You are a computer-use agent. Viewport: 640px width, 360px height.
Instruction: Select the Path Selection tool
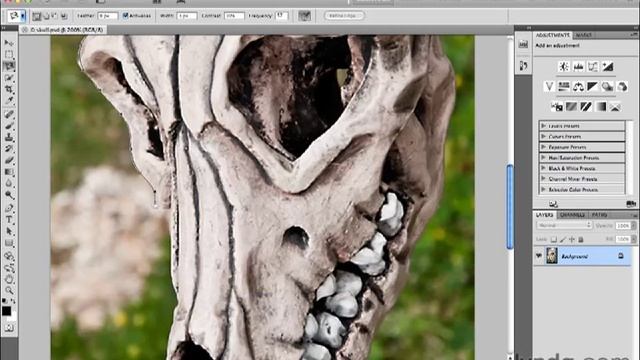(x=9, y=231)
